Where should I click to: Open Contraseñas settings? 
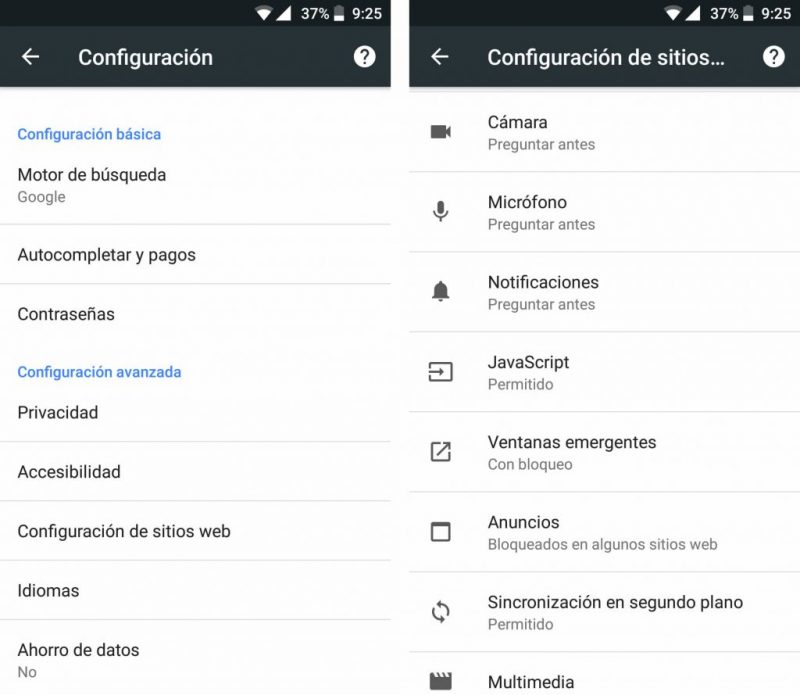(x=195, y=314)
